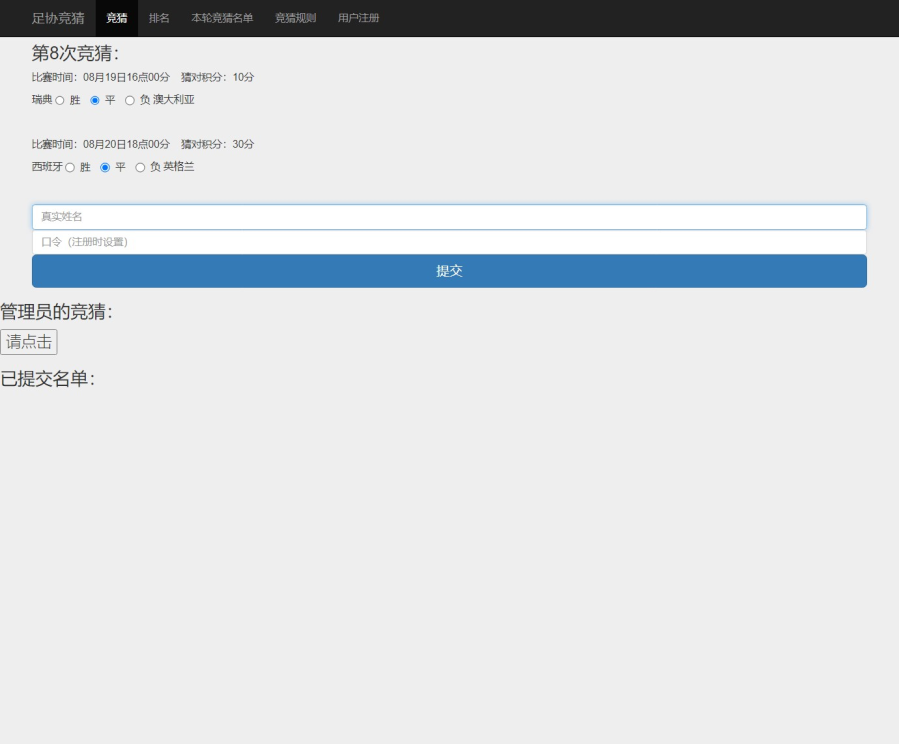Select 平 for the 瑞典 vs 澳大利亚 match
The width and height of the screenshot is (899, 744).
pos(95,100)
